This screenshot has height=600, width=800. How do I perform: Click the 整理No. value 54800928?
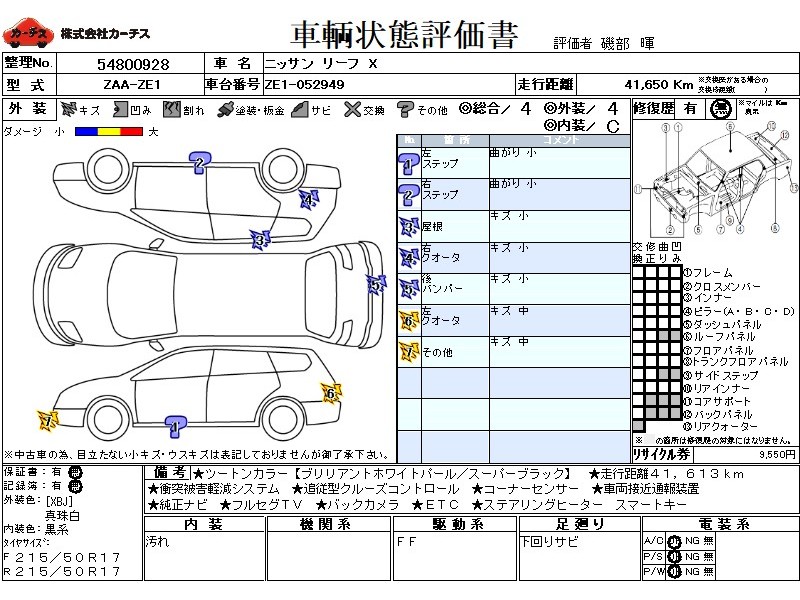pyautogui.click(x=133, y=64)
